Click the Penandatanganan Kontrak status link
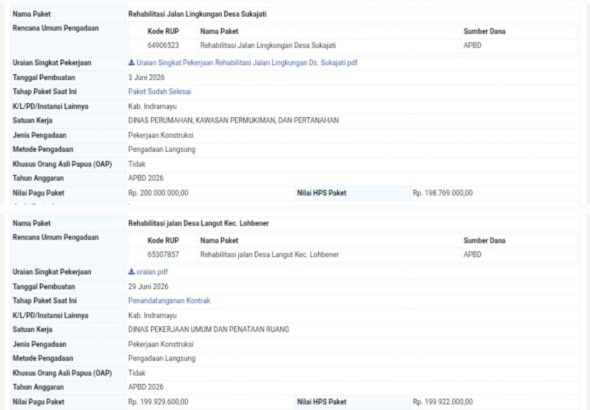 coord(169,301)
